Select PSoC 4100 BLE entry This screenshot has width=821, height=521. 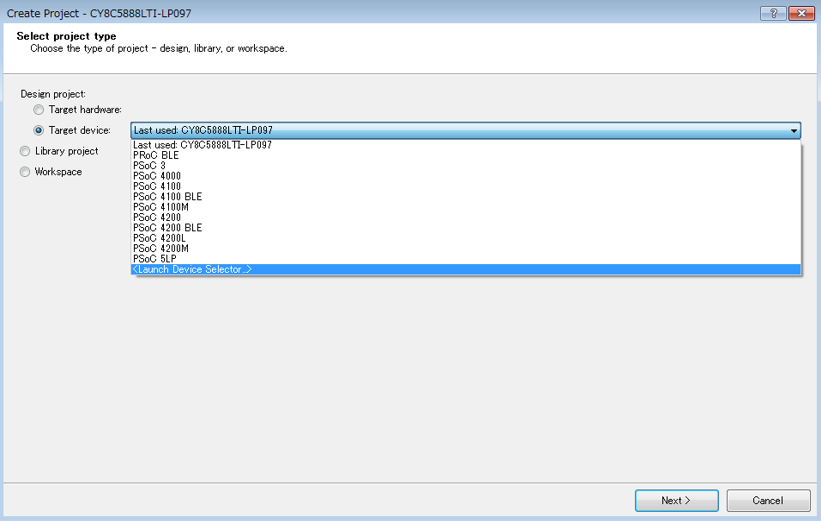click(x=465, y=197)
